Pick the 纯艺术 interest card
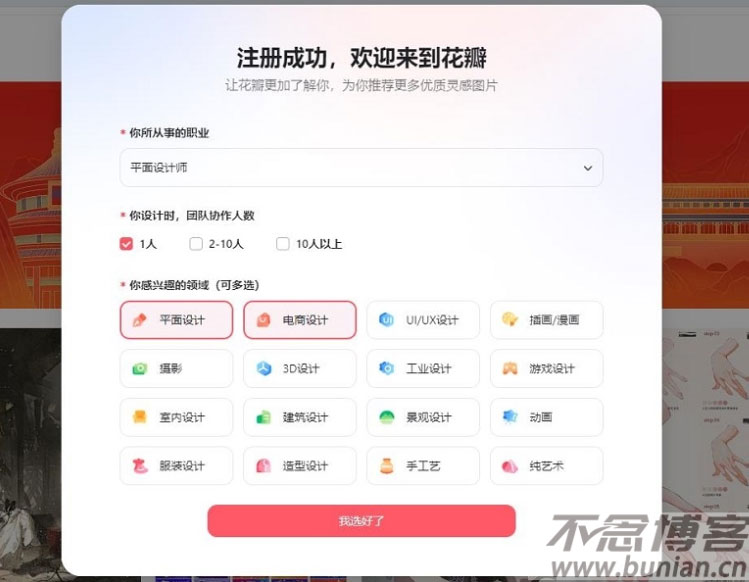Image resolution: width=749 pixels, height=582 pixels. (x=546, y=466)
